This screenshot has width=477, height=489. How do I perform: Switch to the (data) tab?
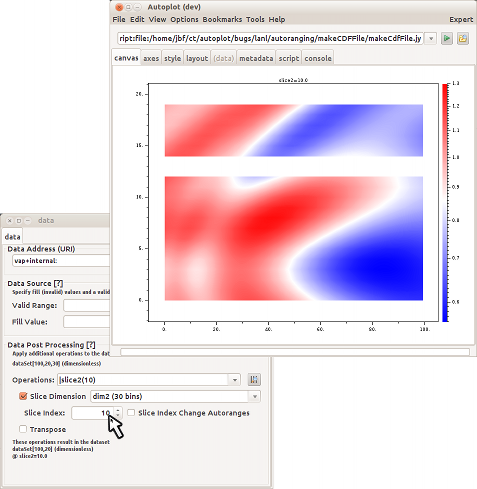click(x=223, y=58)
